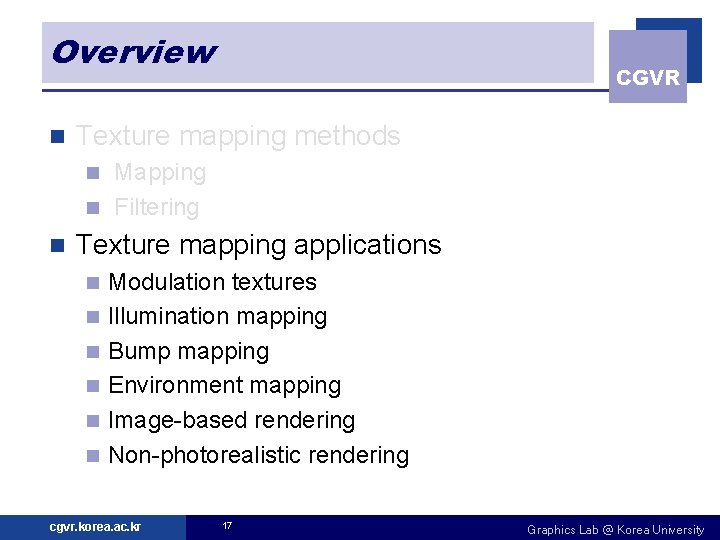Screen dimensions: 720x540
Task: Open the cgvr.korea.ac.kr footer link
Action: point(95,527)
